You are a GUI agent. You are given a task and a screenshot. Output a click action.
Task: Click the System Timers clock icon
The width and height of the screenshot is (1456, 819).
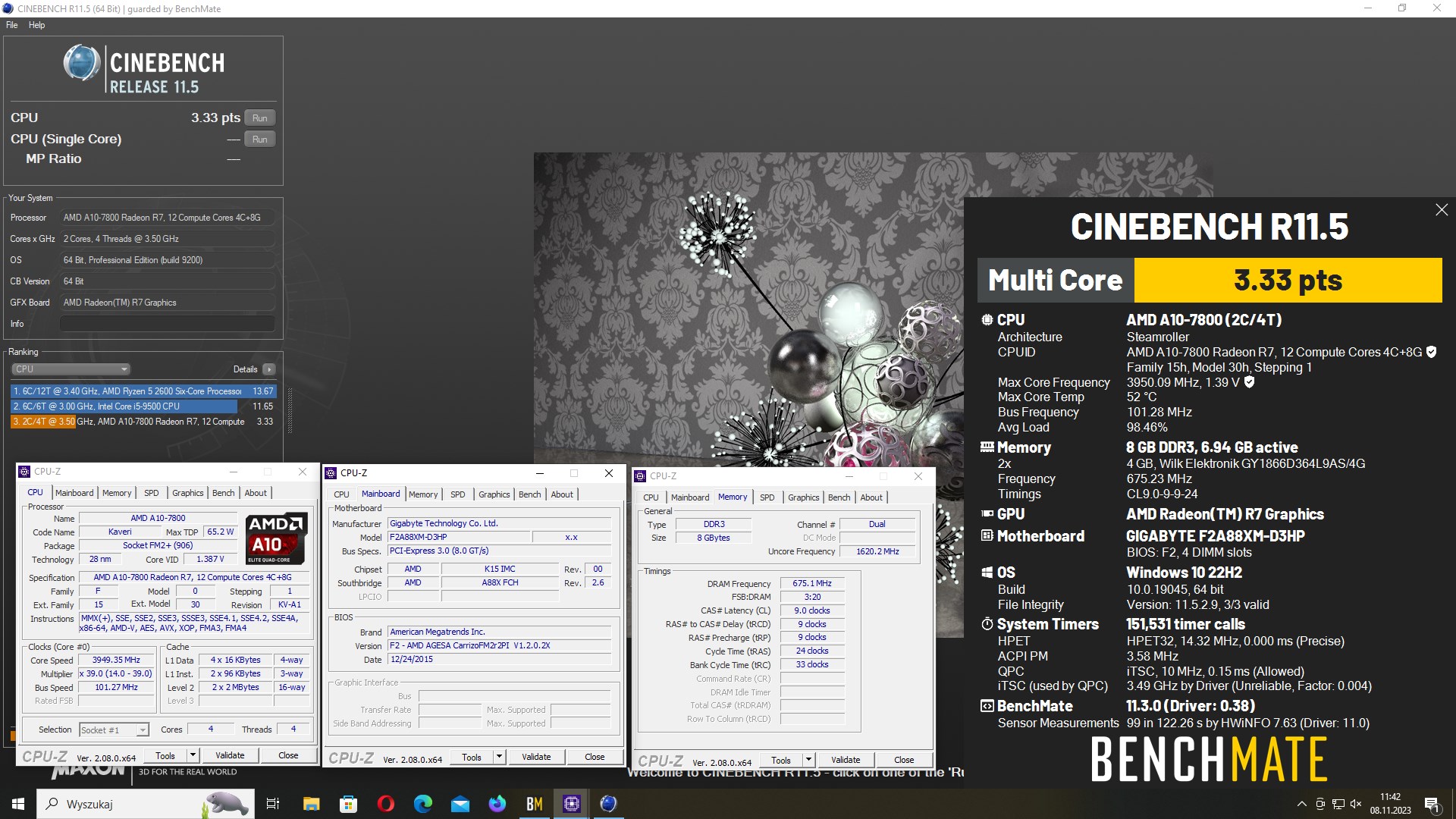click(x=987, y=624)
